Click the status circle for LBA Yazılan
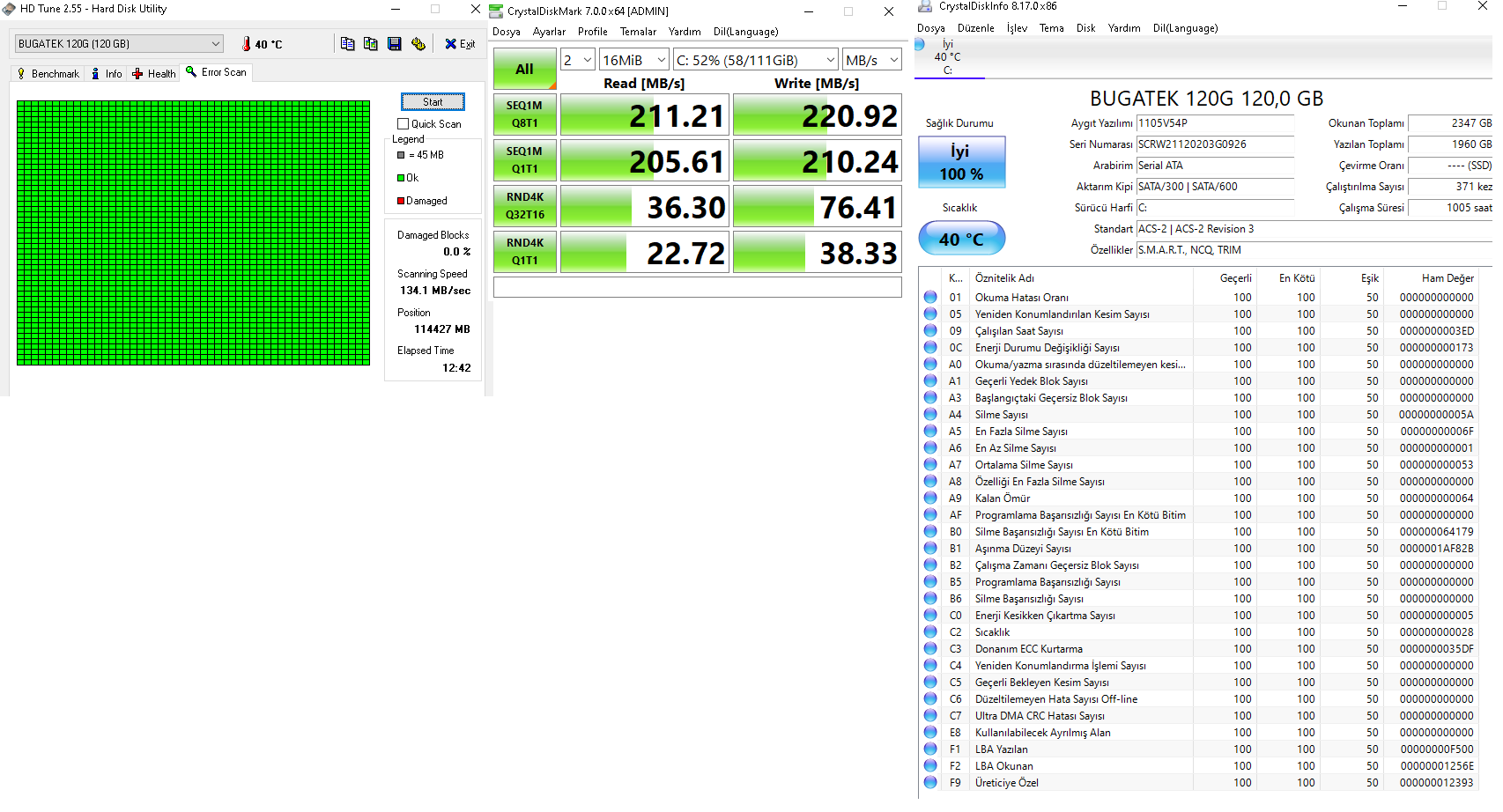This screenshot has height=812, width=1503. pos(930,749)
